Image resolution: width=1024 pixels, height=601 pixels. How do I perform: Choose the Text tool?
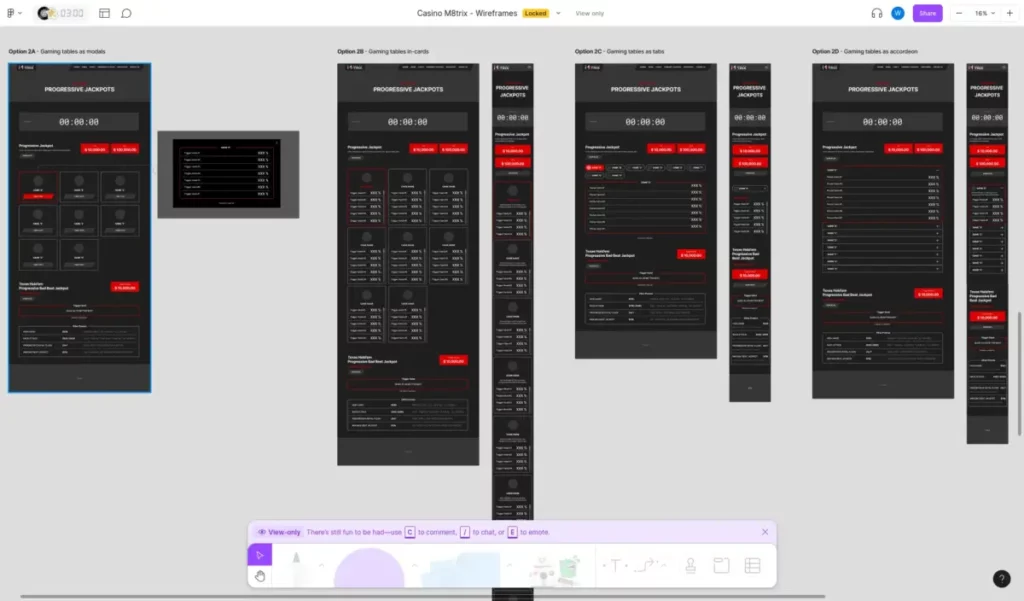pyautogui.click(x=615, y=566)
